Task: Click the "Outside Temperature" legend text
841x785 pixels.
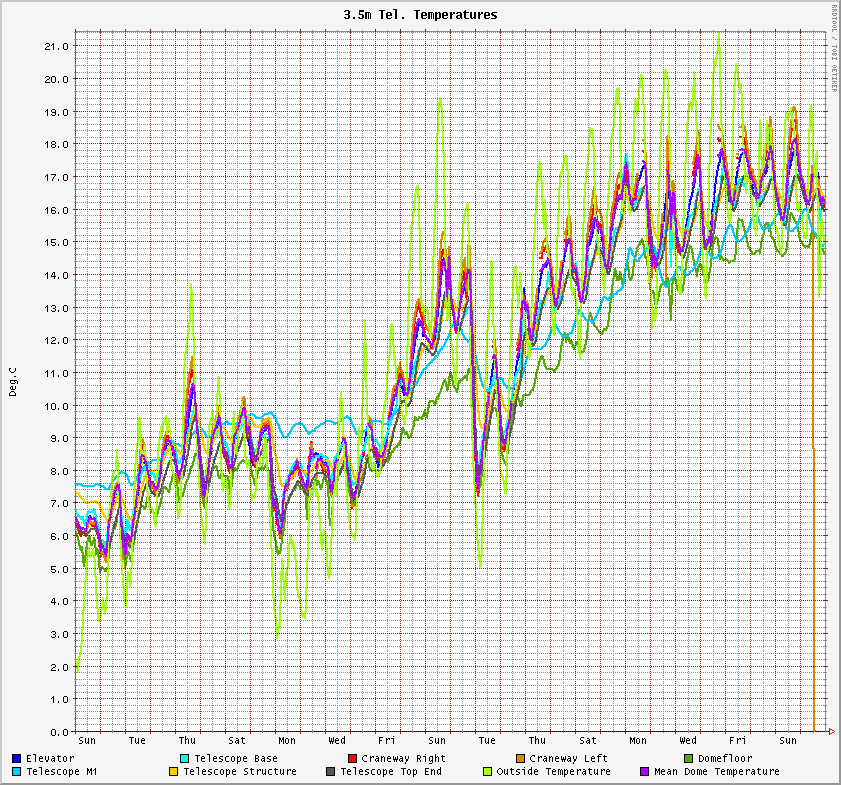Action: (x=553, y=772)
